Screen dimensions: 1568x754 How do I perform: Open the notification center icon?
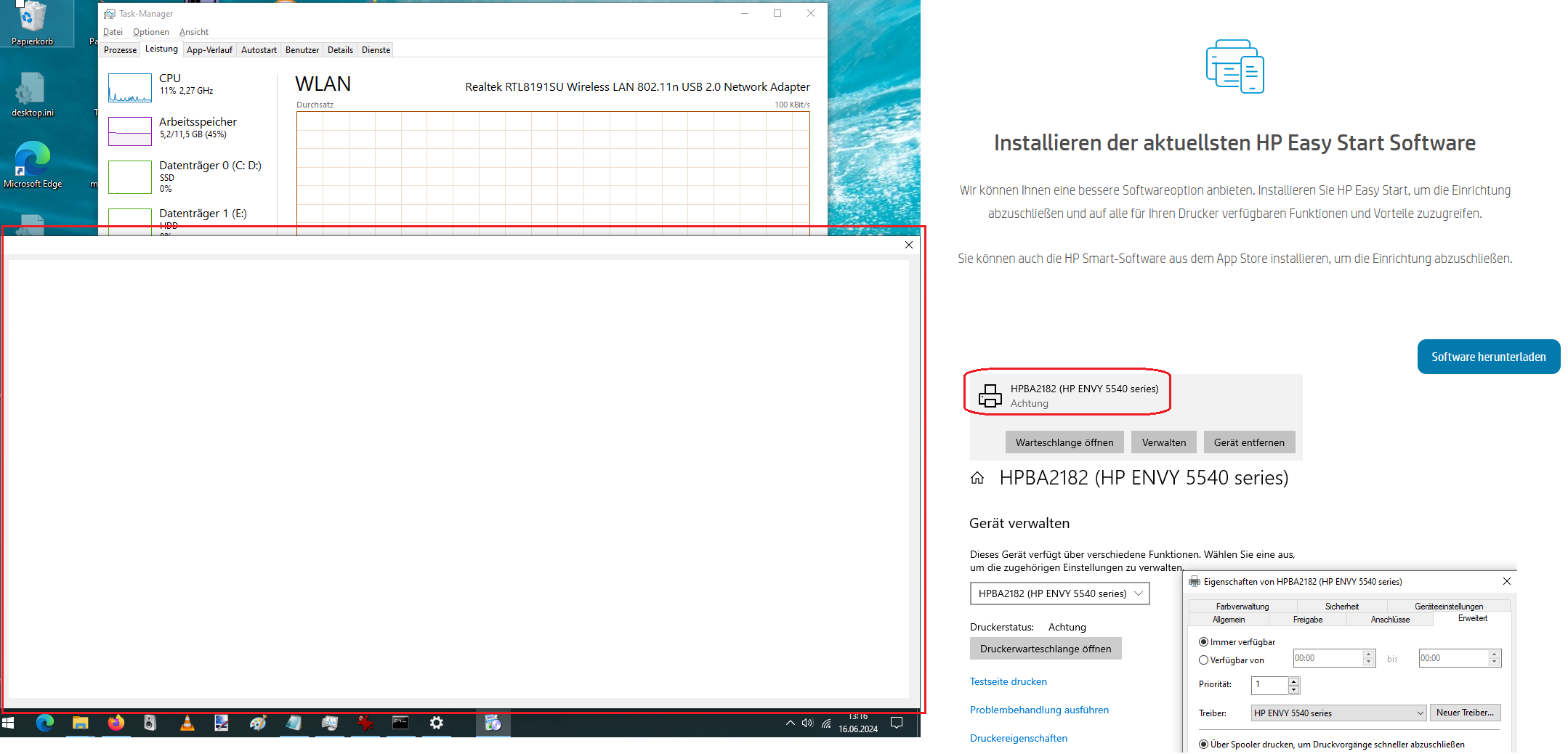pyautogui.click(x=897, y=723)
